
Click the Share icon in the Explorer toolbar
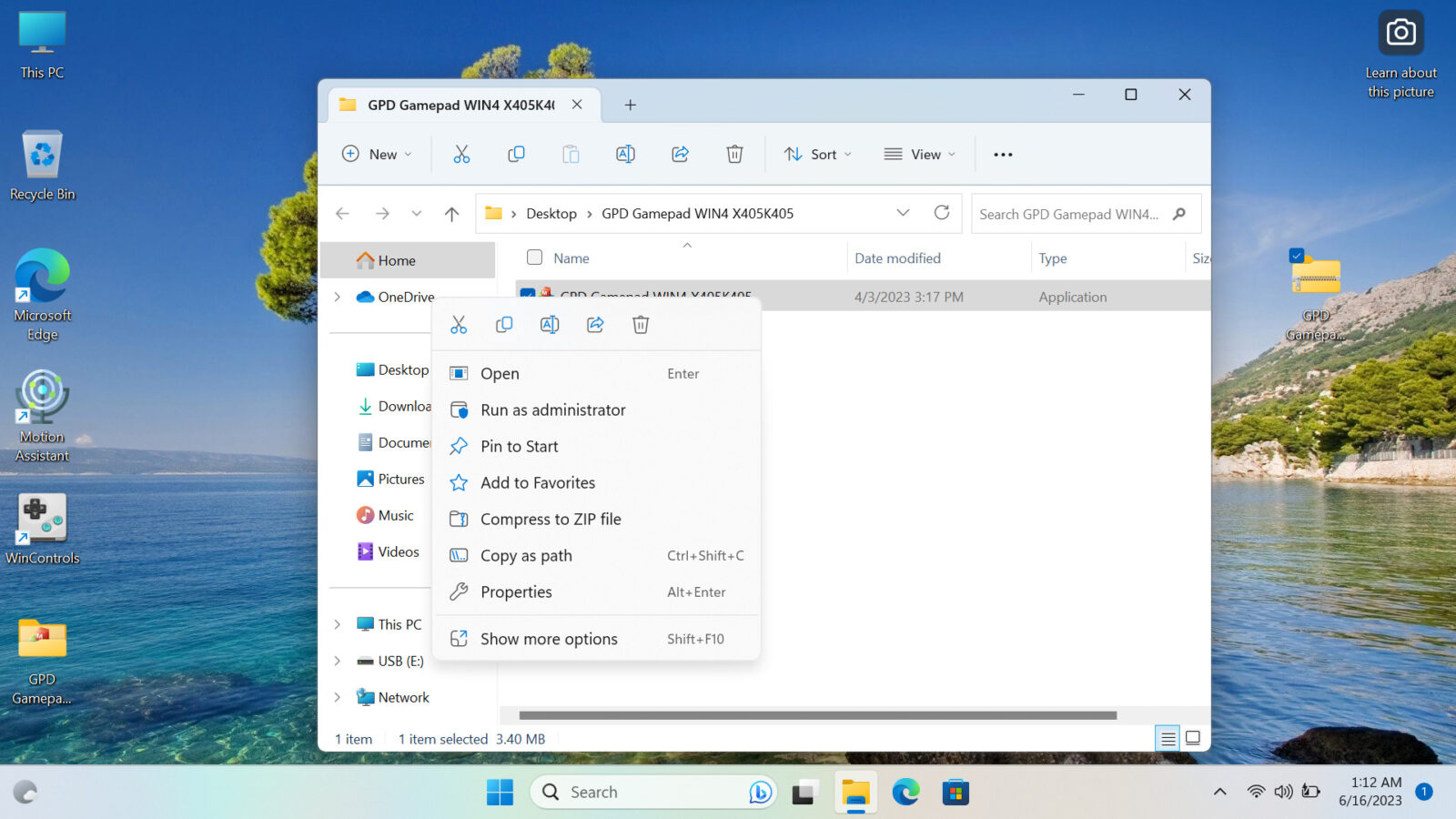pos(680,155)
